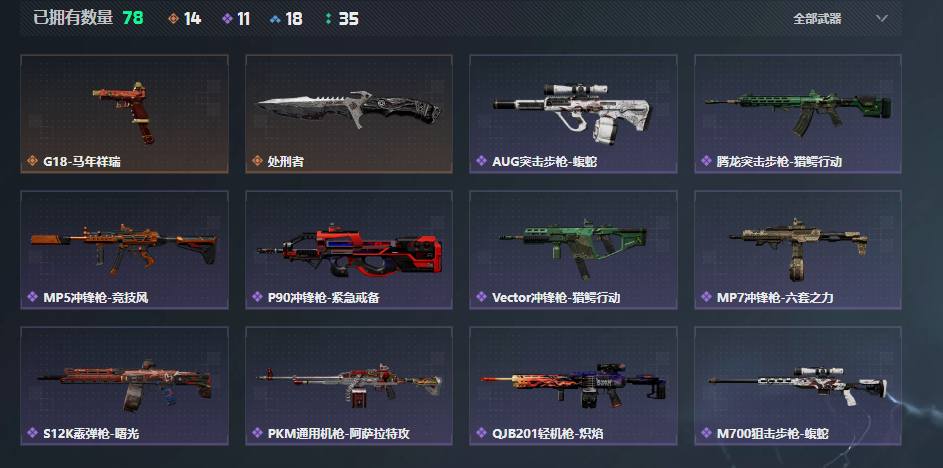
Task: Select the orange rarity icon showing 14
Action: point(173,19)
